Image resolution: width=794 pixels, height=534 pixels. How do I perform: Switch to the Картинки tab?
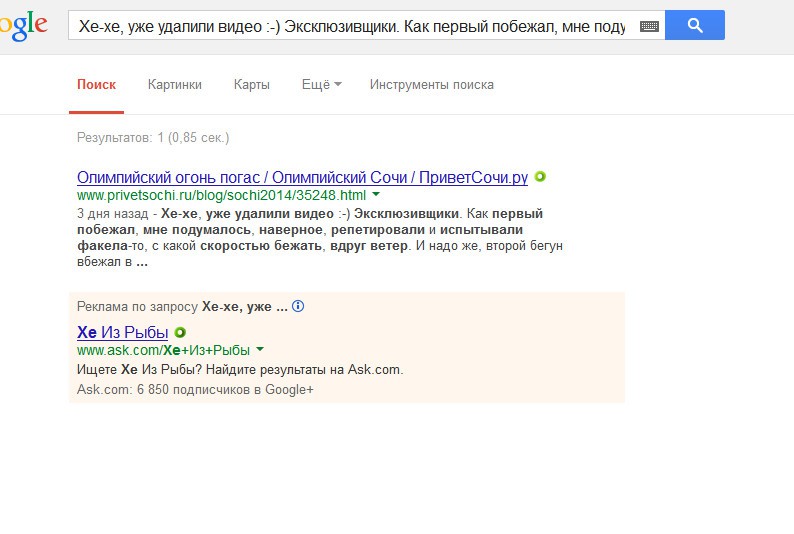(175, 85)
